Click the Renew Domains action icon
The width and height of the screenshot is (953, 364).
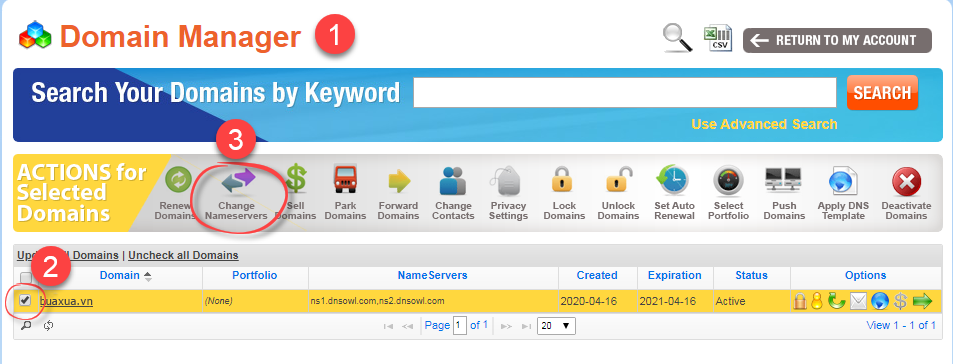click(x=179, y=180)
